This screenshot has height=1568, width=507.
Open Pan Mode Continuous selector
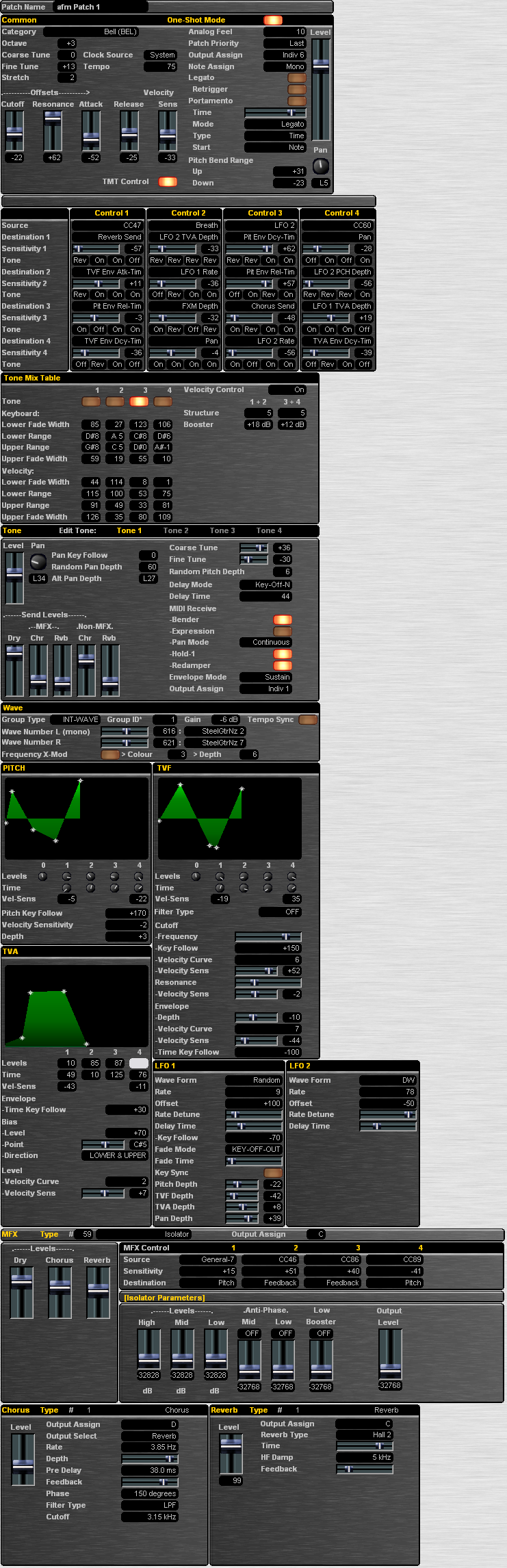[265, 642]
